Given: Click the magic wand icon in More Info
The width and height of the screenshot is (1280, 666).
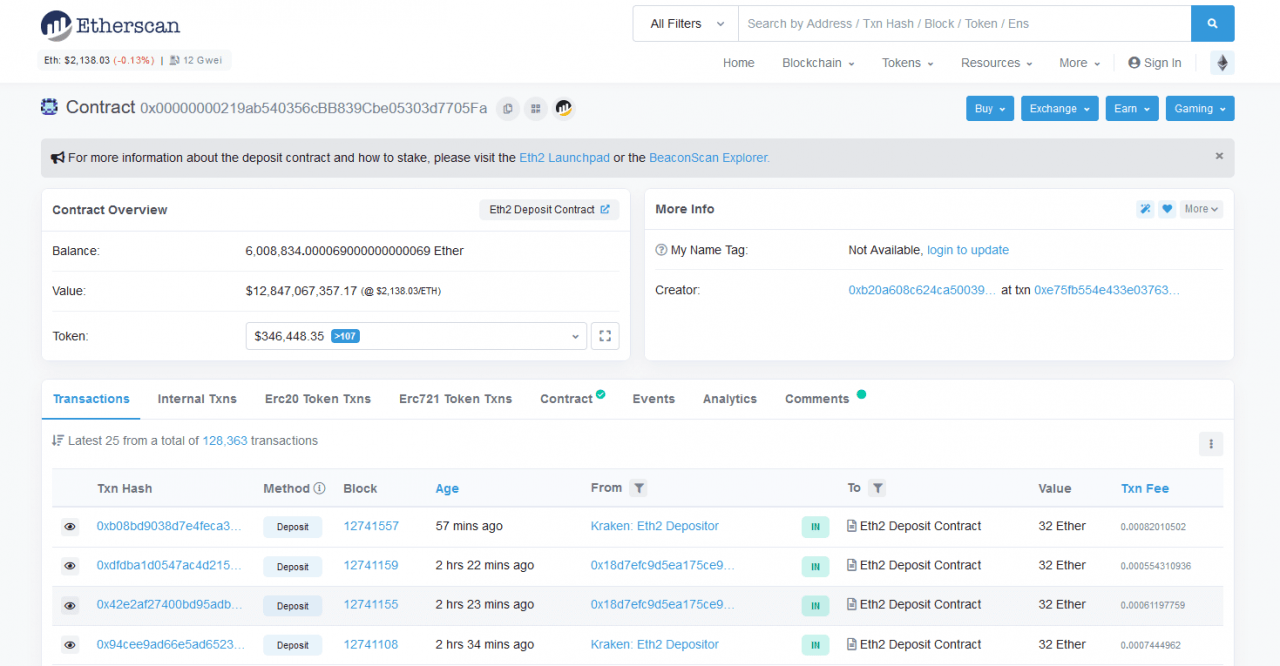Looking at the screenshot, I should pos(1145,208).
